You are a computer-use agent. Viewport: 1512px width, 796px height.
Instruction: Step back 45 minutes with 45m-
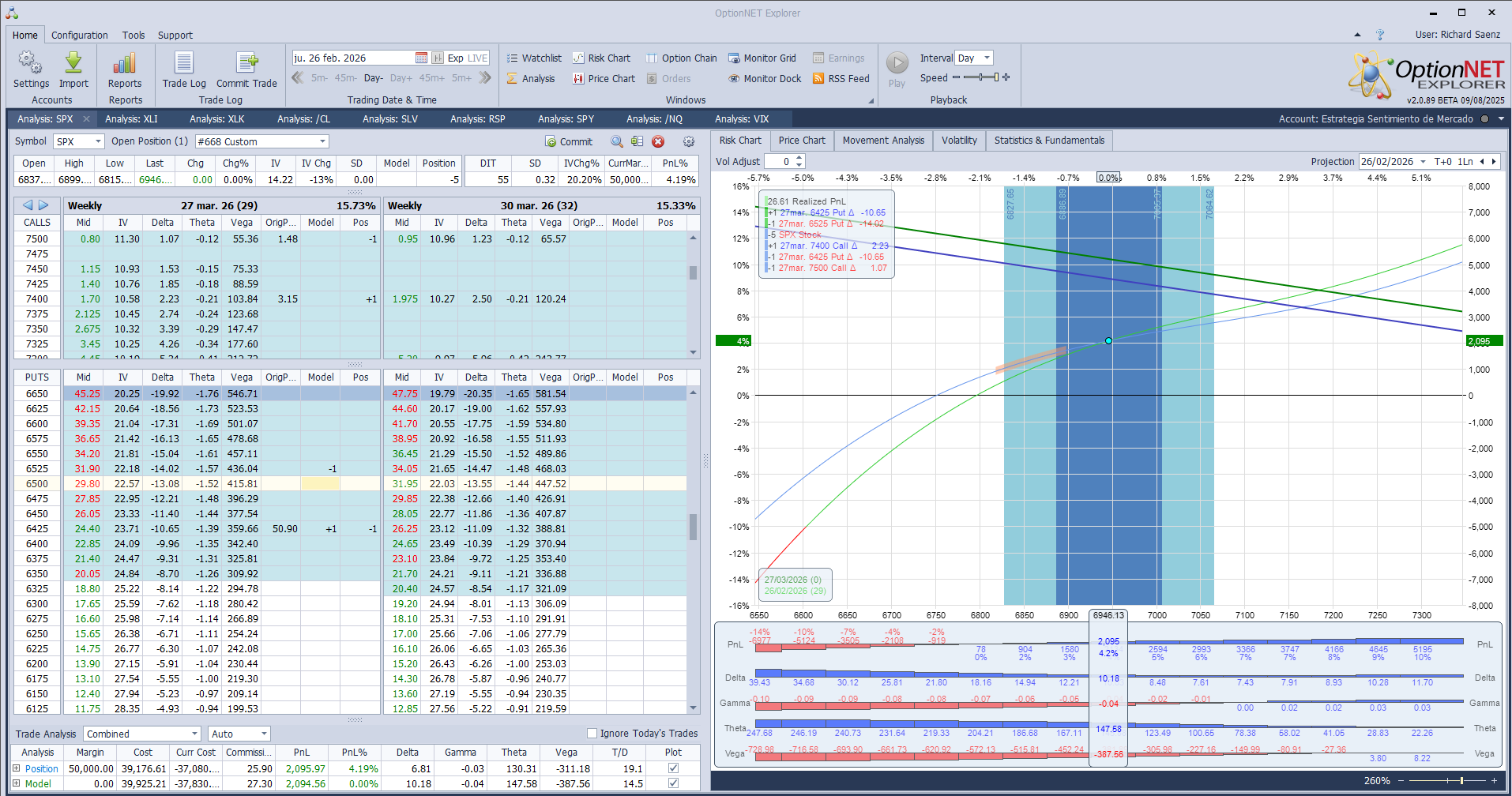click(346, 78)
